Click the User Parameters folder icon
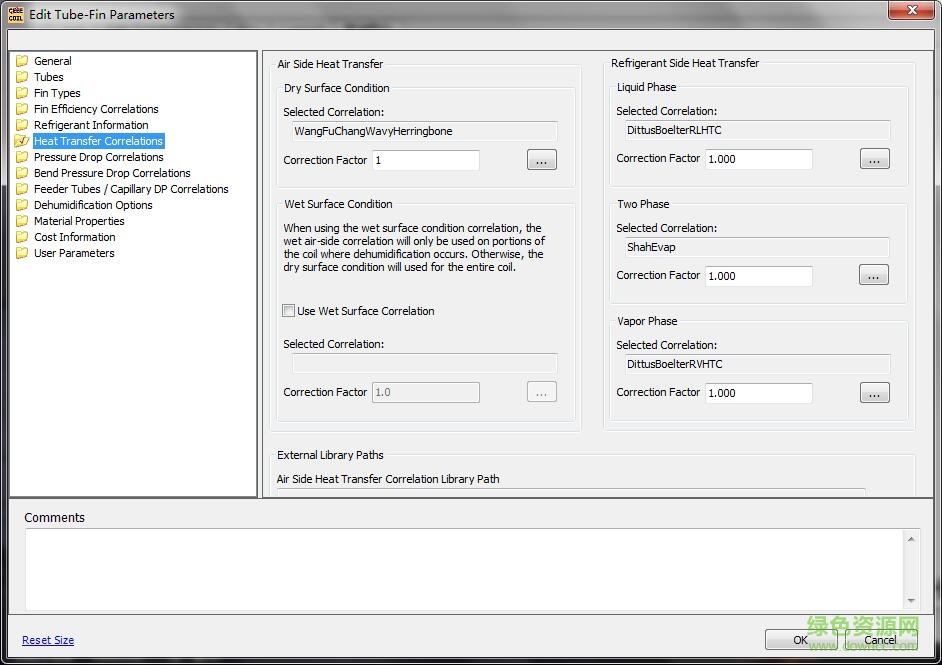942x665 pixels. [x=22, y=253]
